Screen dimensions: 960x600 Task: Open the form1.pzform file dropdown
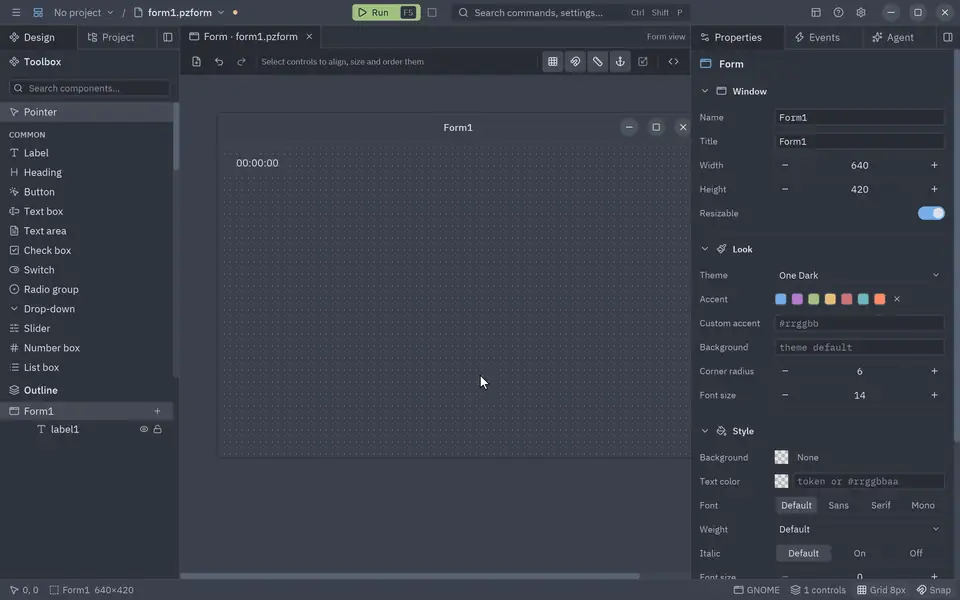(x=179, y=12)
